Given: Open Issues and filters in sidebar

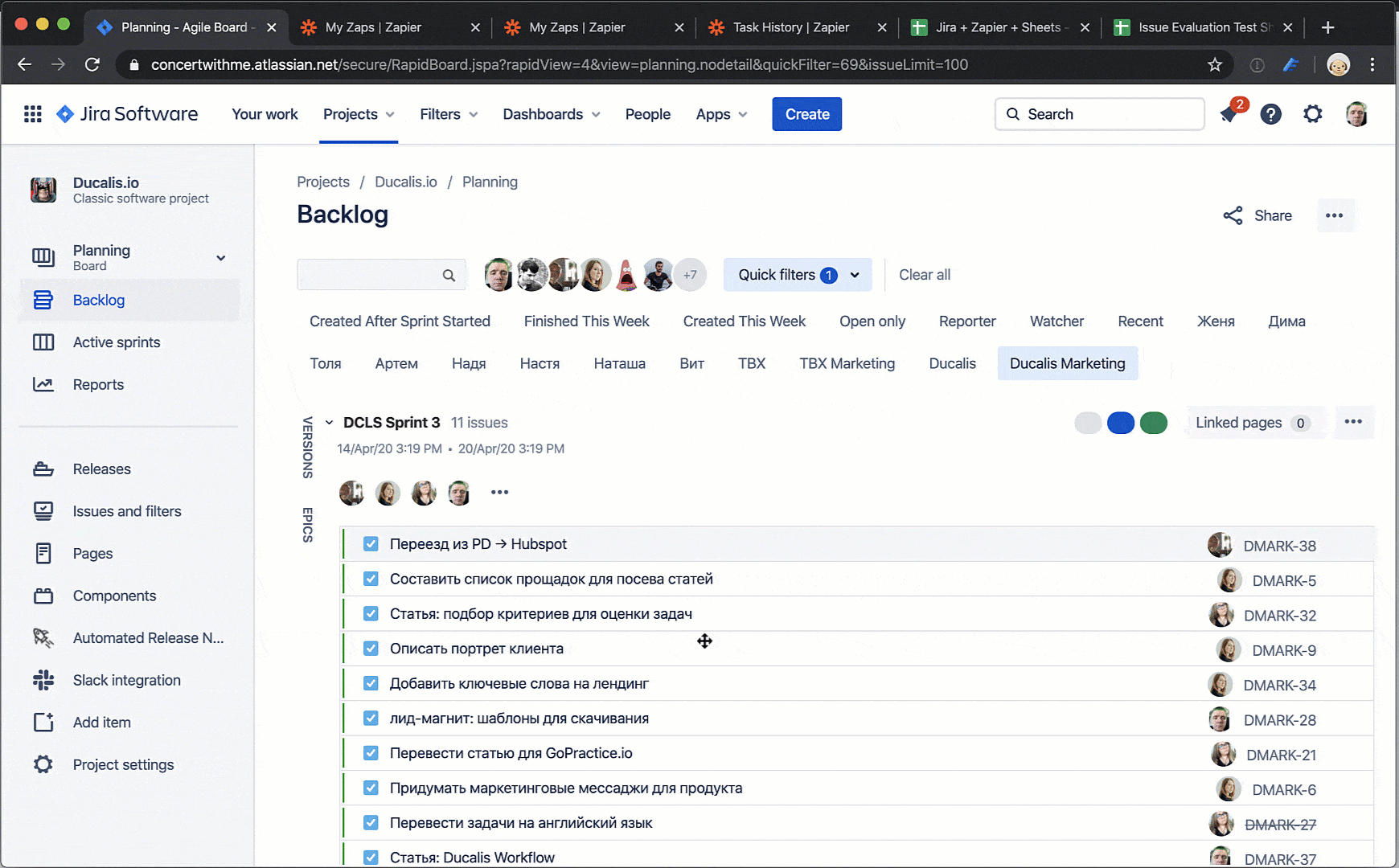Looking at the screenshot, I should pyautogui.click(x=129, y=511).
